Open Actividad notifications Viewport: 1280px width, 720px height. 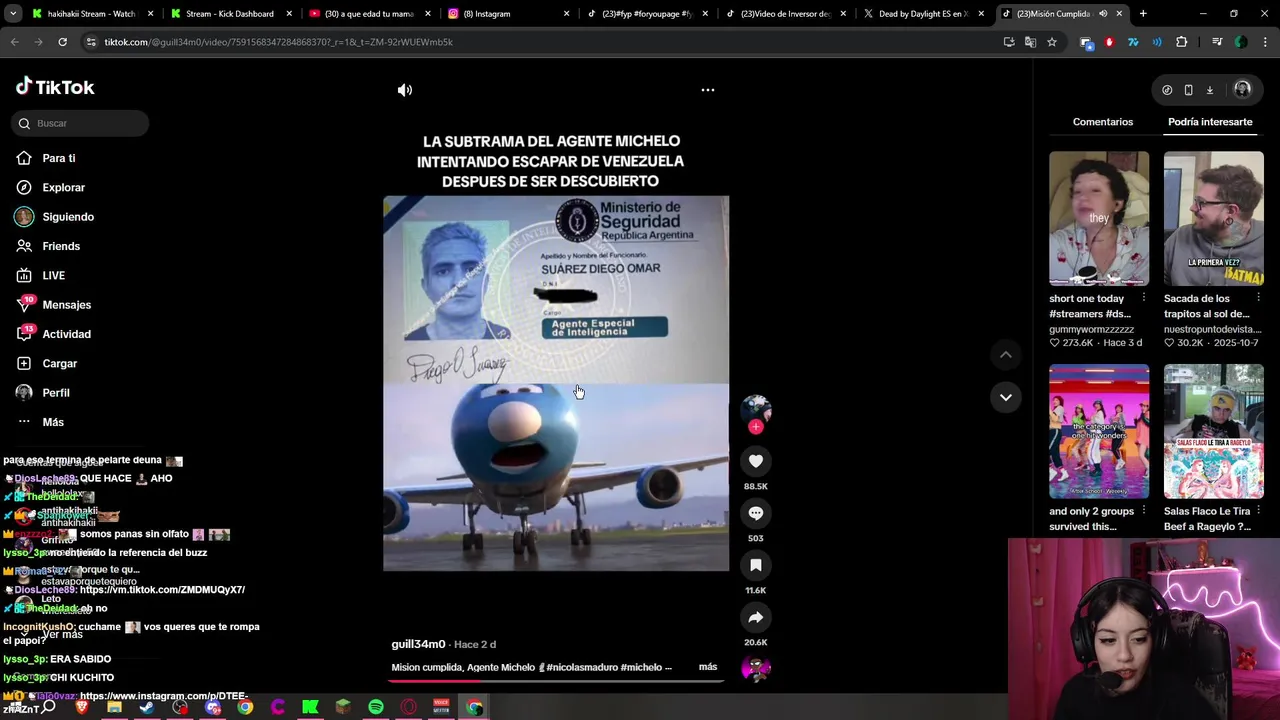(66, 334)
